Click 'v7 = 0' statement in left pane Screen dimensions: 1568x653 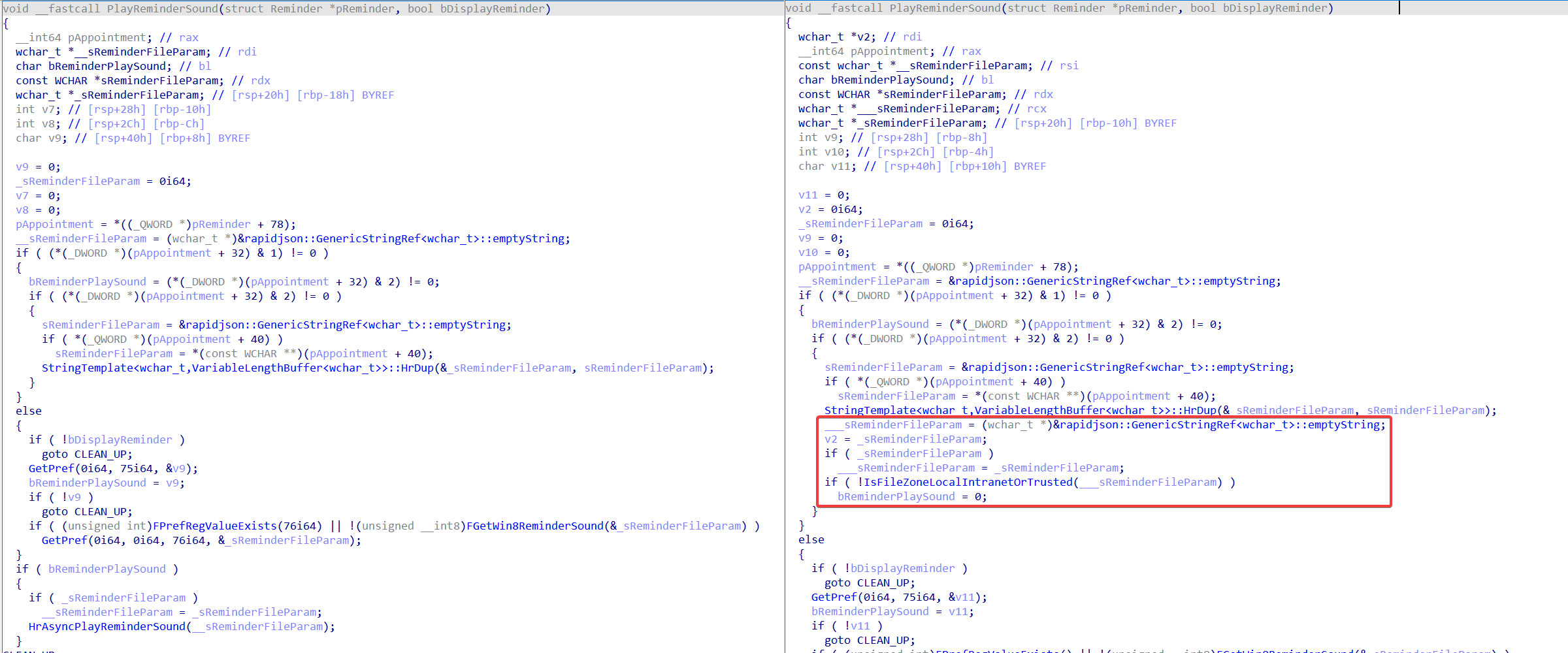click(38, 196)
